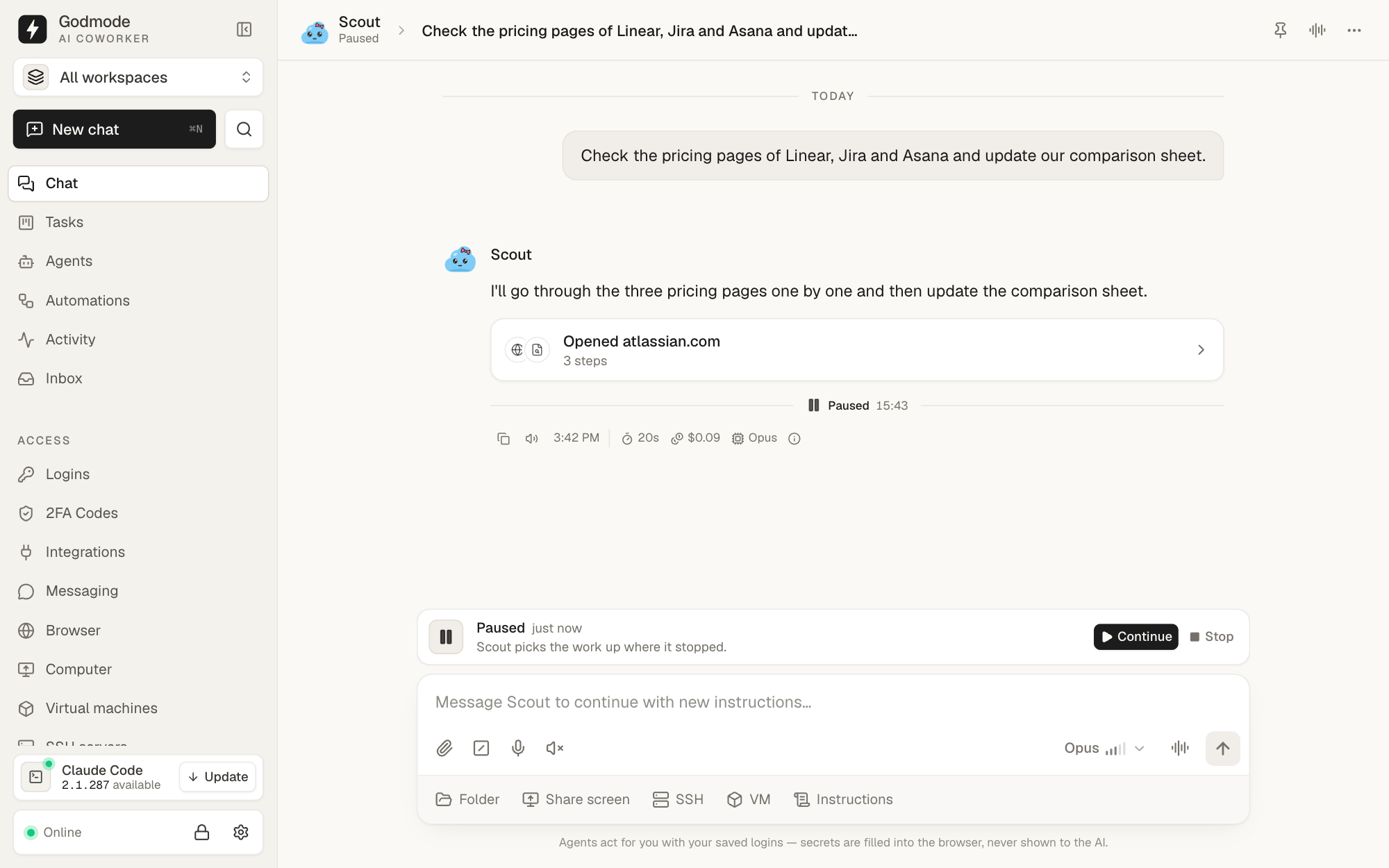This screenshot has height=868, width=1389.
Task: Show message info icon next to Opus
Action: point(795,438)
